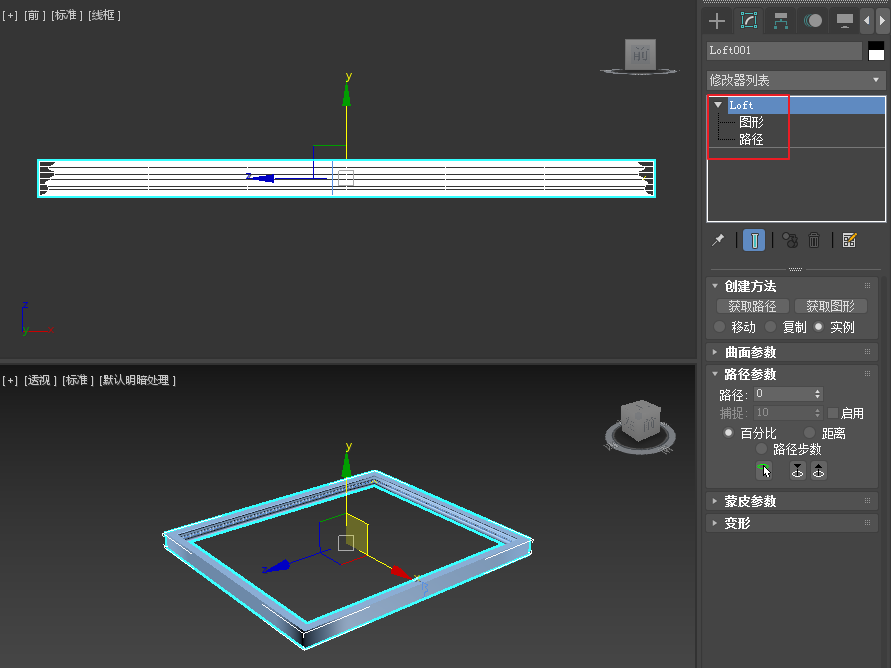Choose the 距离 radio option

(810, 433)
